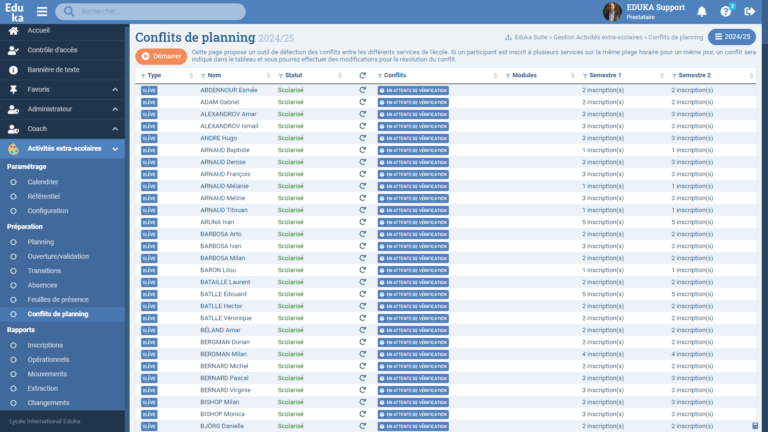Click the filter icon on Statut column
The width and height of the screenshot is (768, 432).
coord(279,75)
